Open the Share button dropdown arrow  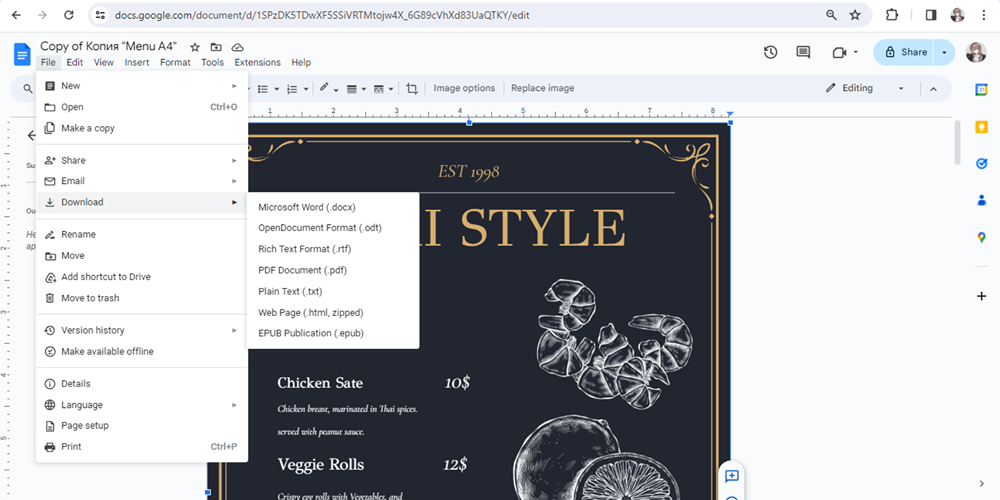(x=945, y=52)
